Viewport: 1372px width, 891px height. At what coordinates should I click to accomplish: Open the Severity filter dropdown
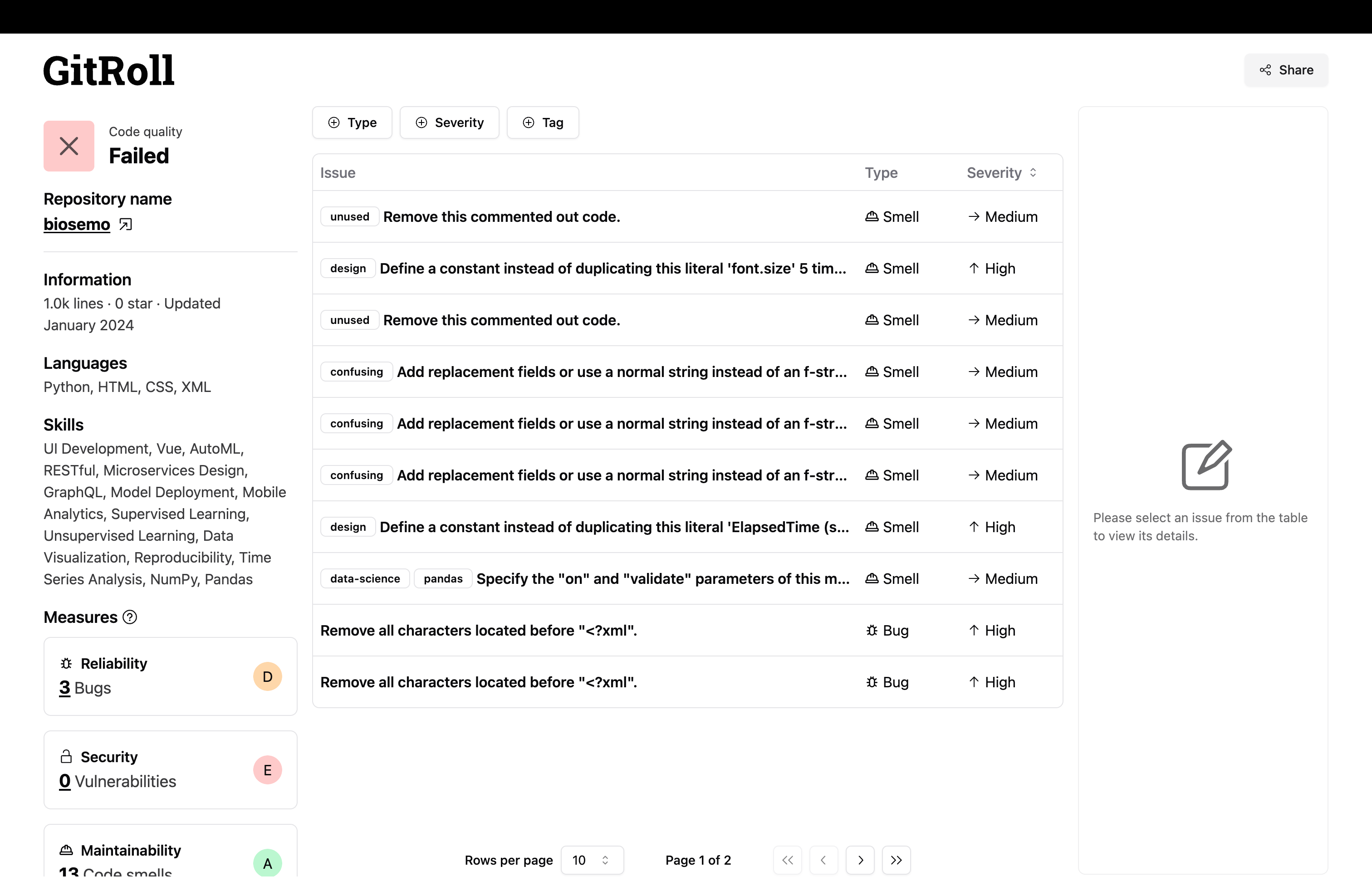[449, 122]
